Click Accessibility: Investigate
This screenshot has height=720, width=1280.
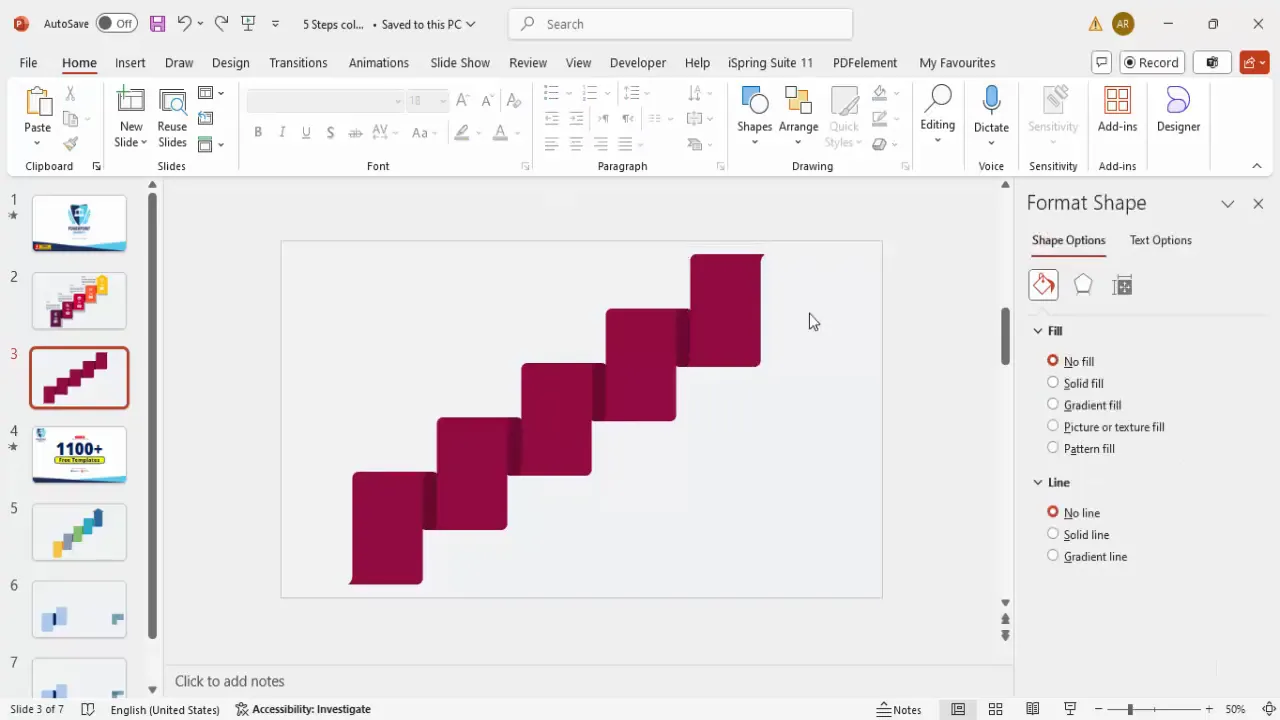303,709
